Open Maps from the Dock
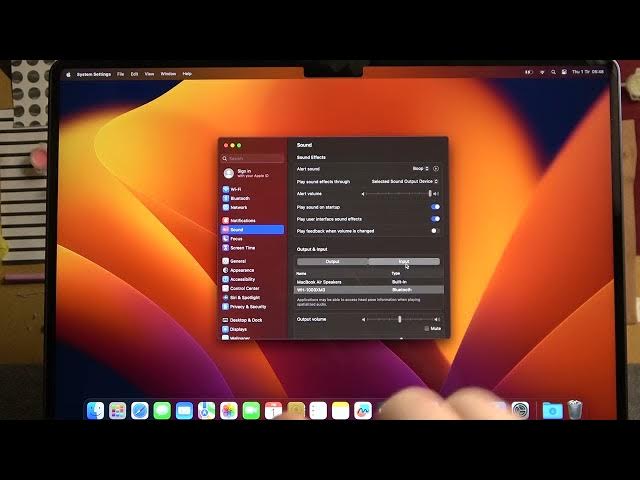The width and height of the screenshot is (640, 480). 207,410
